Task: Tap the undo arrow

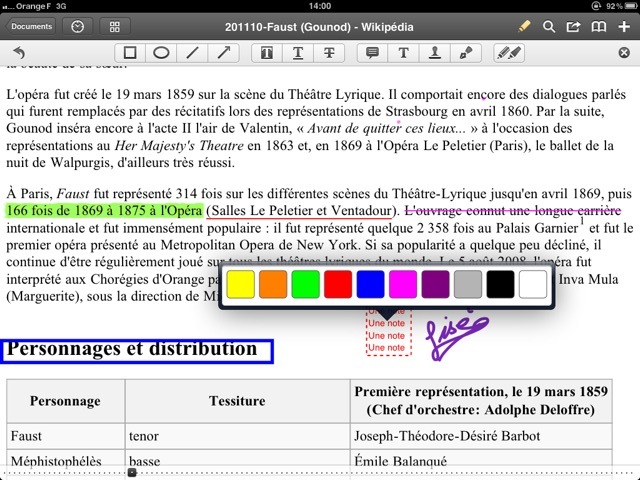Action: coord(19,52)
